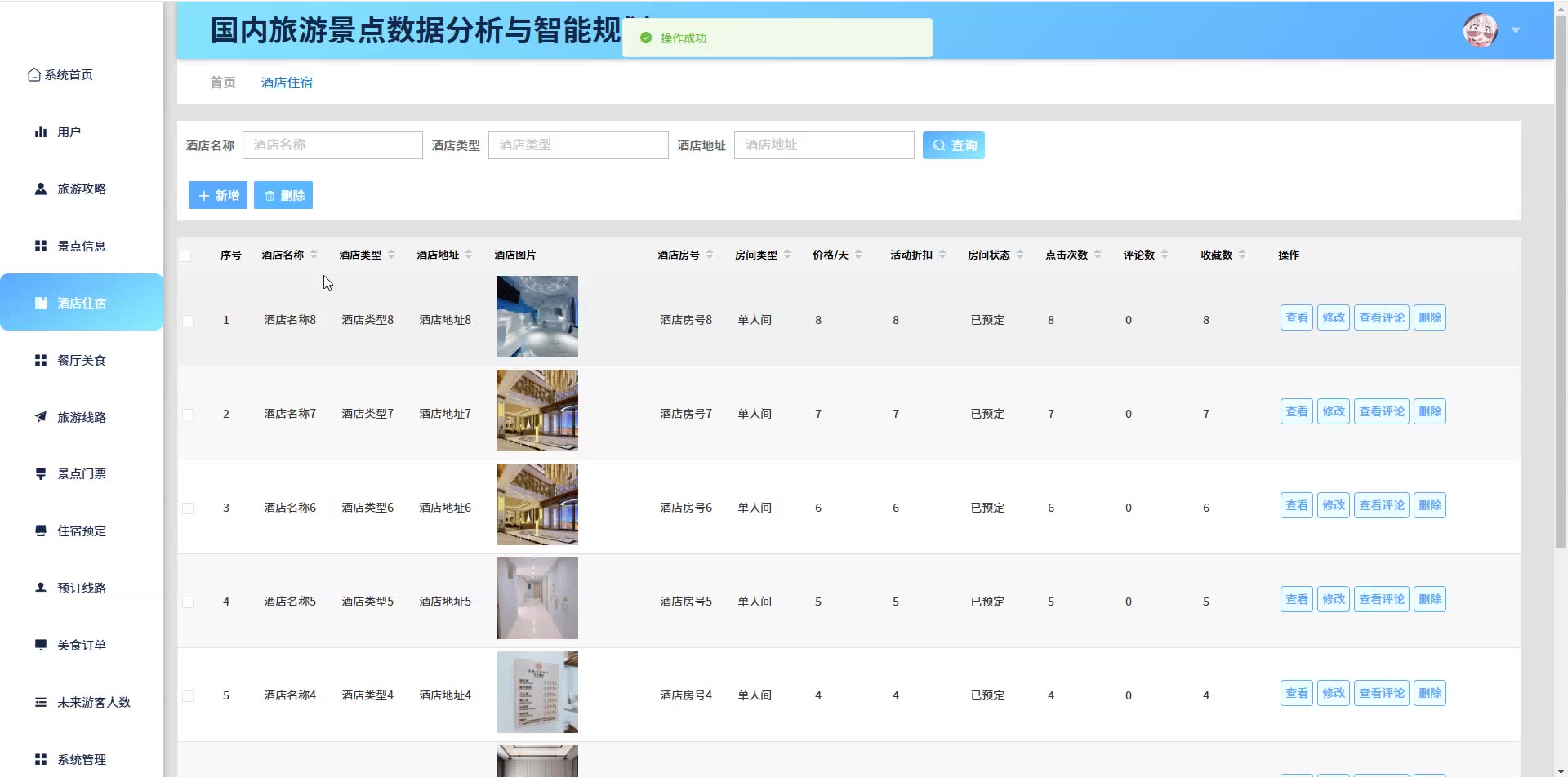Click the list icon for 未来游客人数
This screenshot has height=777, width=1568.
pyautogui.click(x=40, y=702)
